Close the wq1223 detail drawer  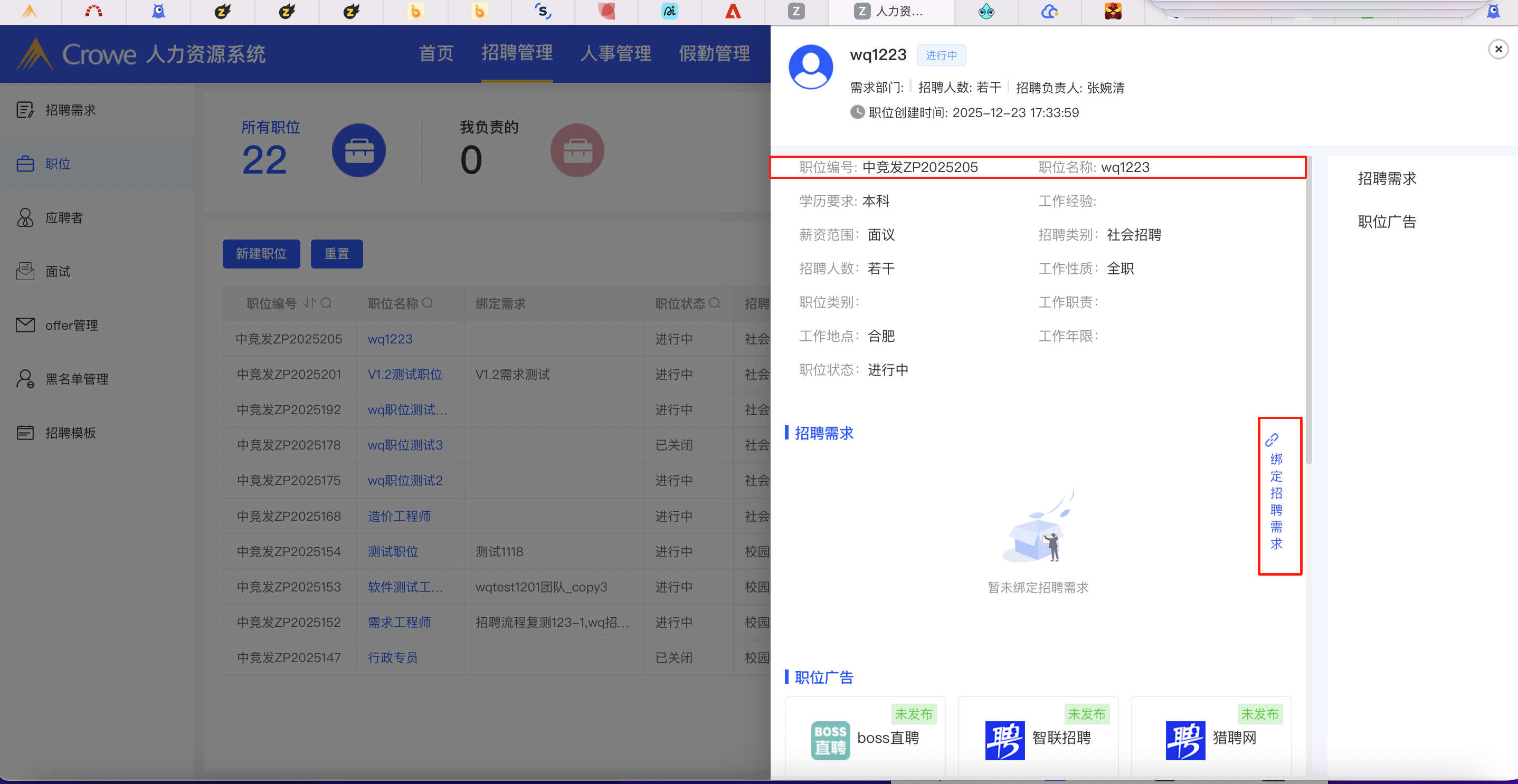[1497, 49]
